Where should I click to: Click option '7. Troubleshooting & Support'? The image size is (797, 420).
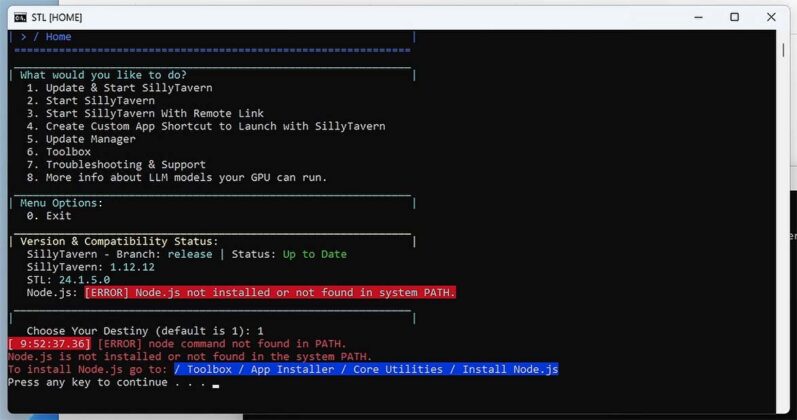click(x=116, y=165)
